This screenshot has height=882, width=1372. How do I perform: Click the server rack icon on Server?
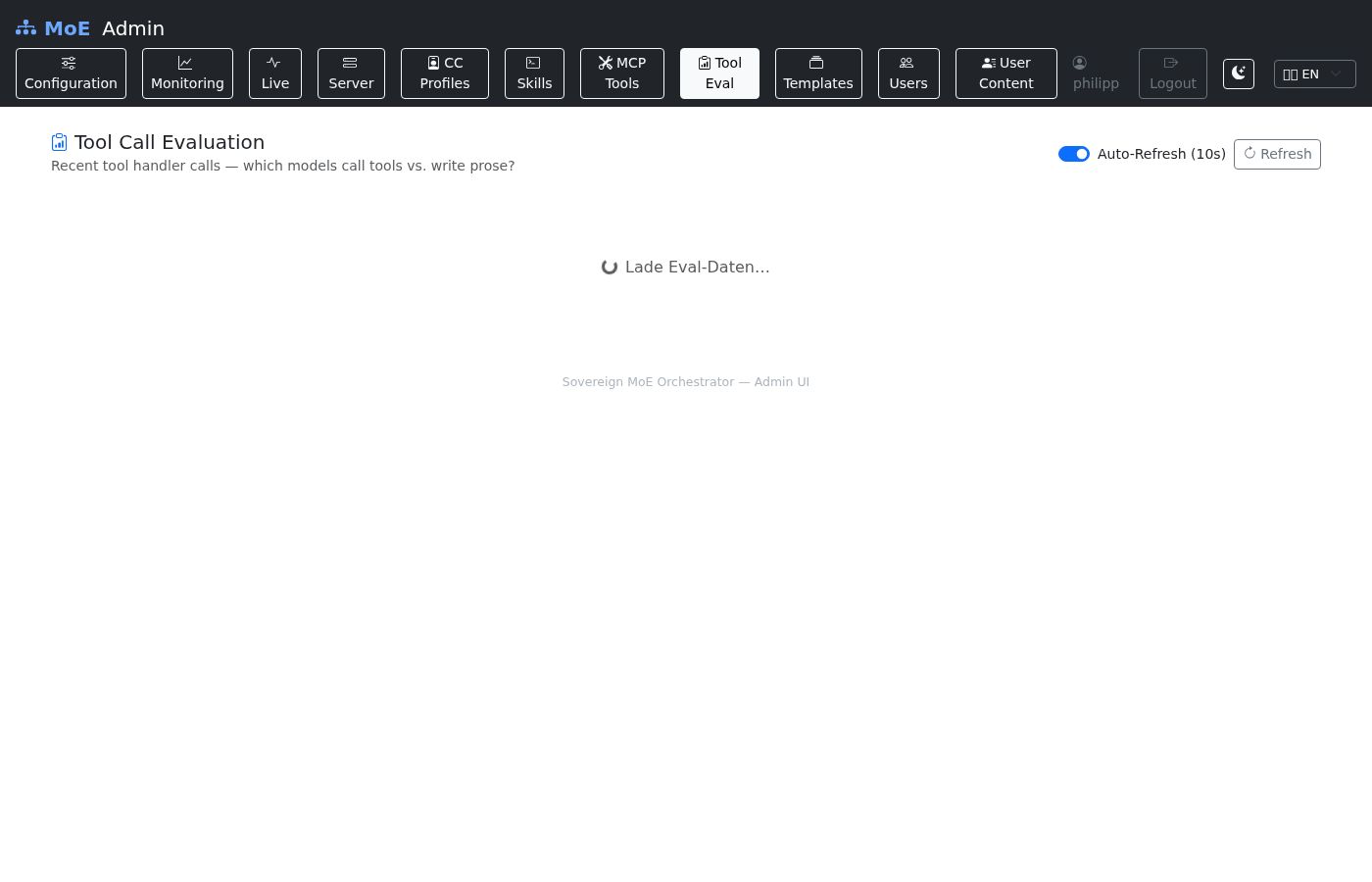pos(350,63)
